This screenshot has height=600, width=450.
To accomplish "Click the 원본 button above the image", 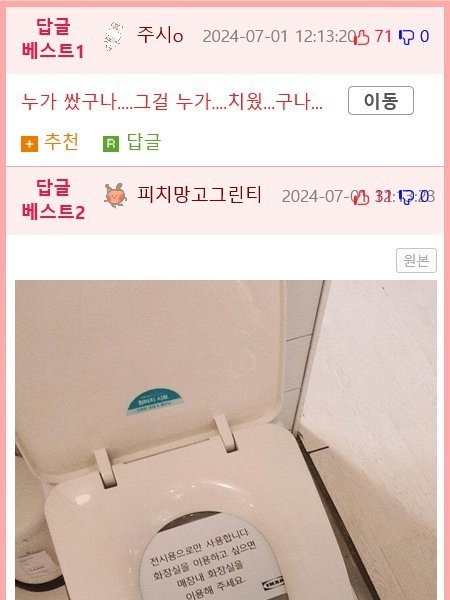I will click(x=416, y=261).
